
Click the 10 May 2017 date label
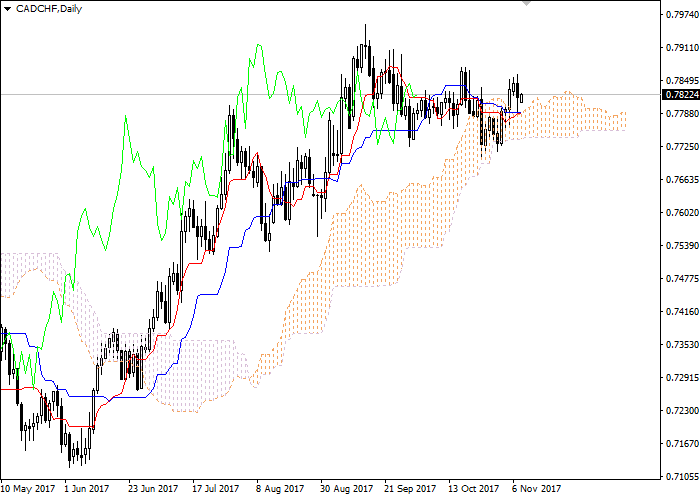29,489
